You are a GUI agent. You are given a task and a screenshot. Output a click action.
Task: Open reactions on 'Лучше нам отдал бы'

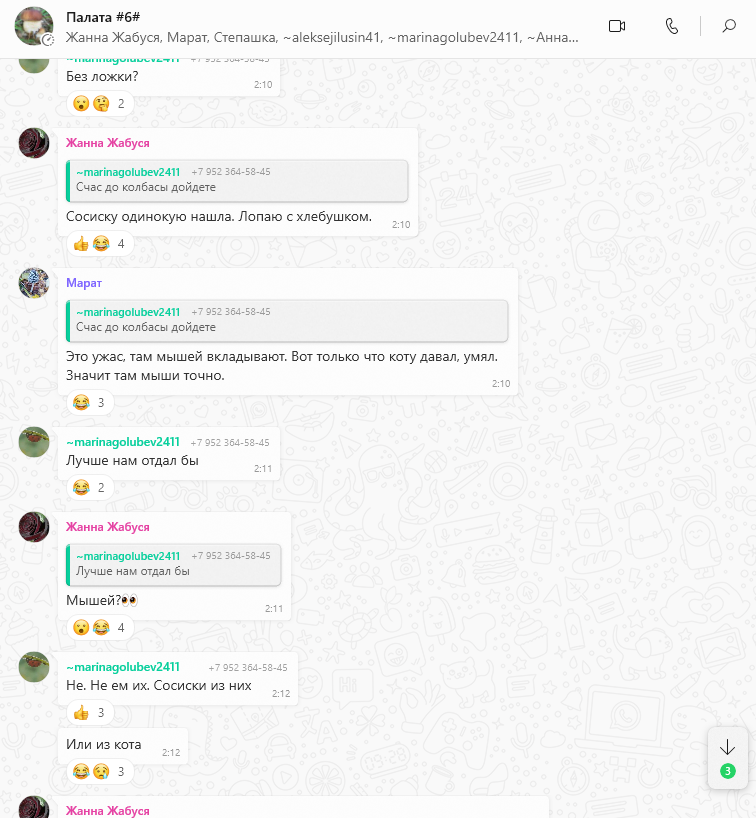coord(90,488)
